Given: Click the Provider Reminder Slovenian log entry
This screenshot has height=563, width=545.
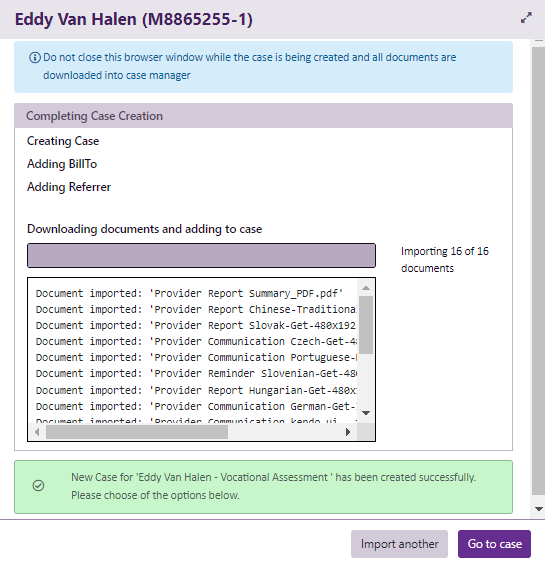Looking at the screenshot, I should 196,373.
